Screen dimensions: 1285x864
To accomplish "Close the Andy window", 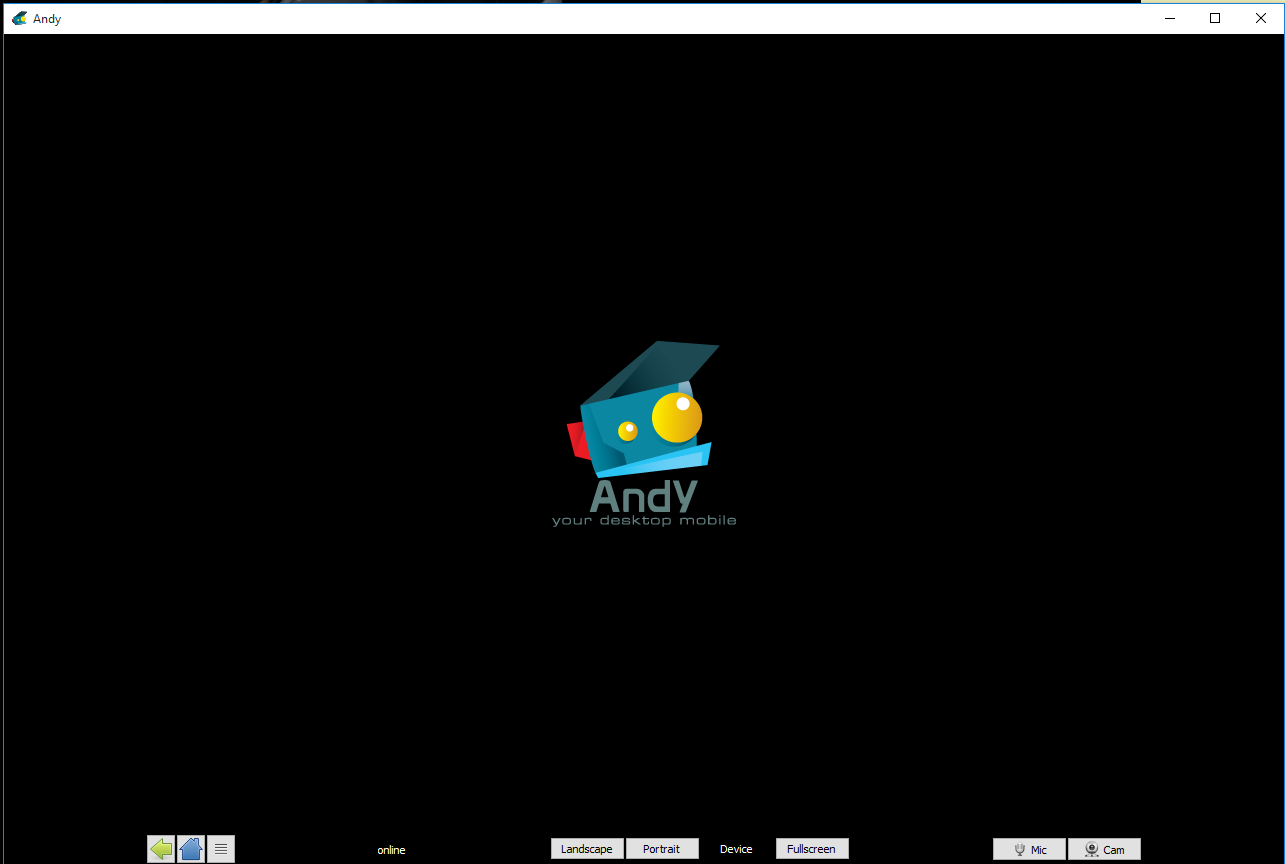I will tap(1260, 18).
